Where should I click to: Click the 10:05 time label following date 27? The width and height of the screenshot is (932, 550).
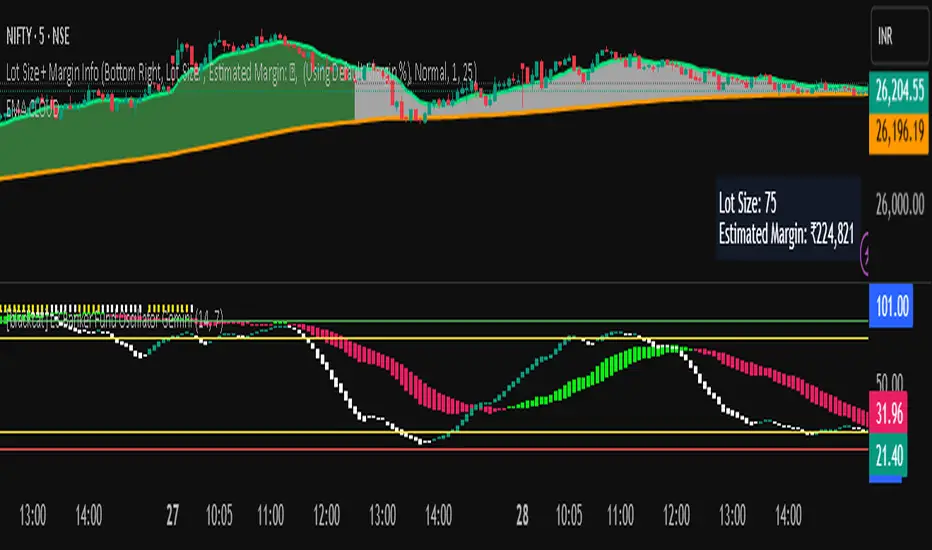pos(219,516)
